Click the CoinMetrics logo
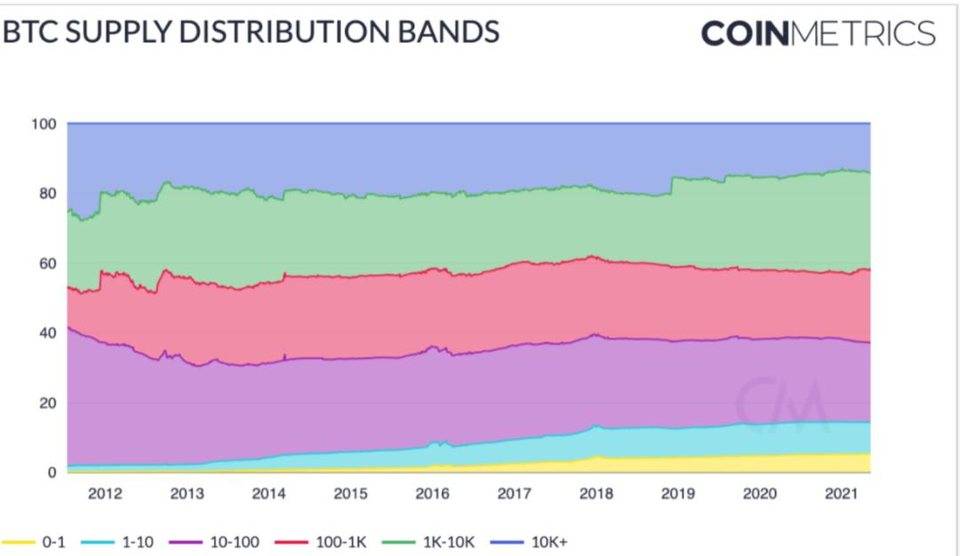Viewport: 960px width, 556px height. click(x=818, y=33)
